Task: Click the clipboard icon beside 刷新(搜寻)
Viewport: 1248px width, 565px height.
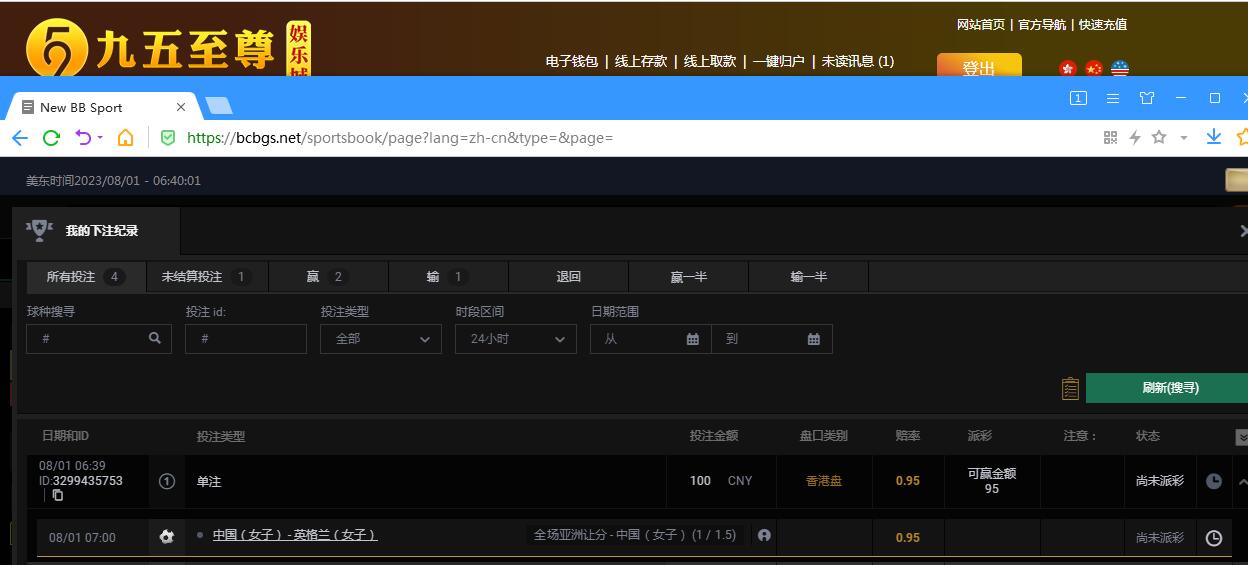Action: coord(1070,388)
